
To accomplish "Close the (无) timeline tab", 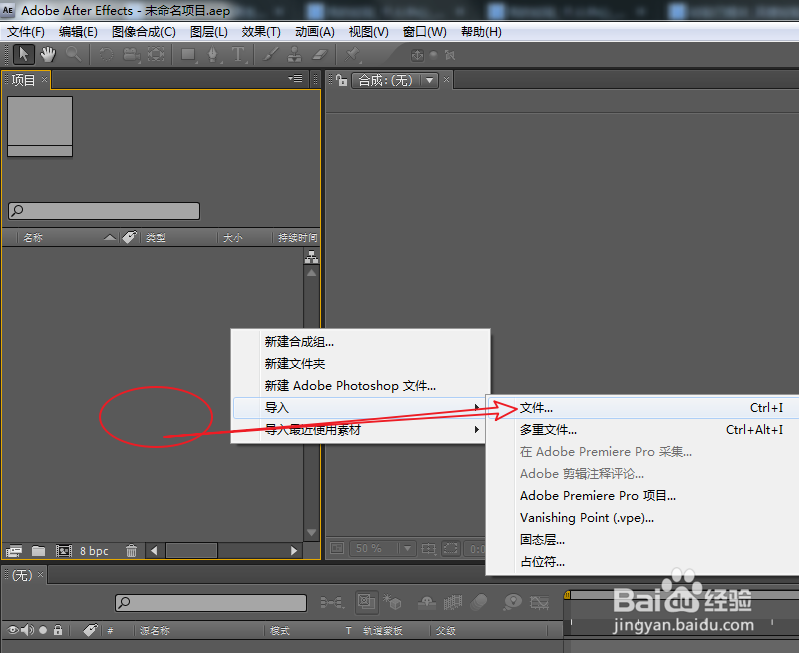I will [x=40, y=575].
